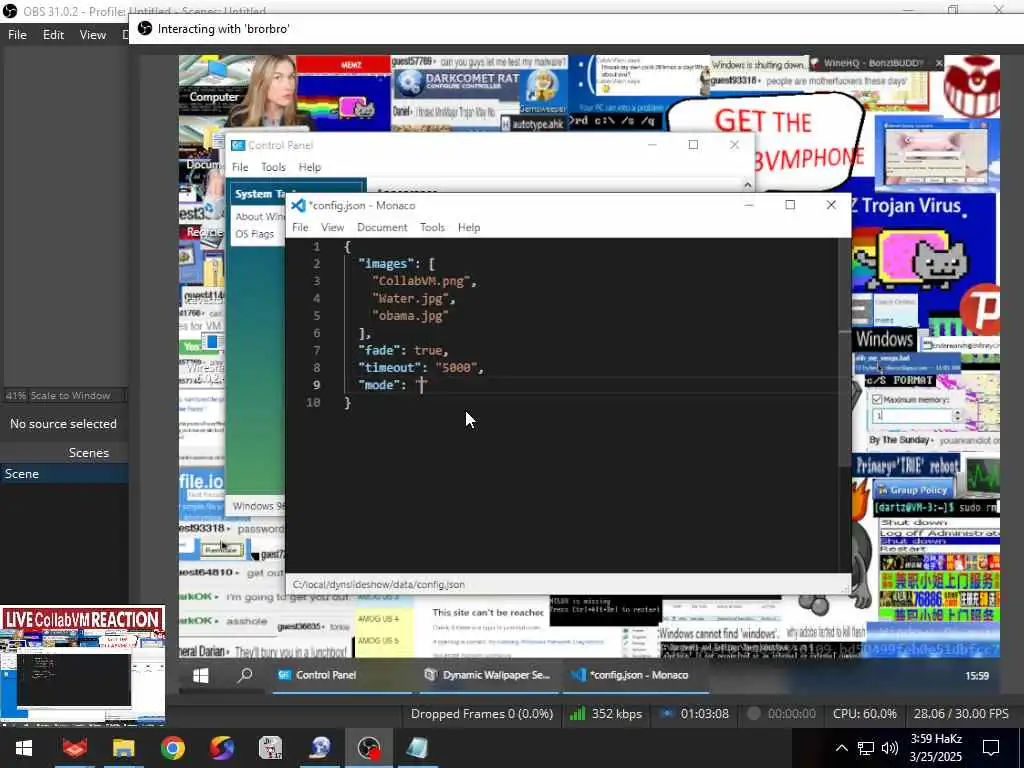Click the VM taskbar clock showing 15:59
Viewport: 1024px width, 768px height.
pyautogui.click(x=976, y=676)
